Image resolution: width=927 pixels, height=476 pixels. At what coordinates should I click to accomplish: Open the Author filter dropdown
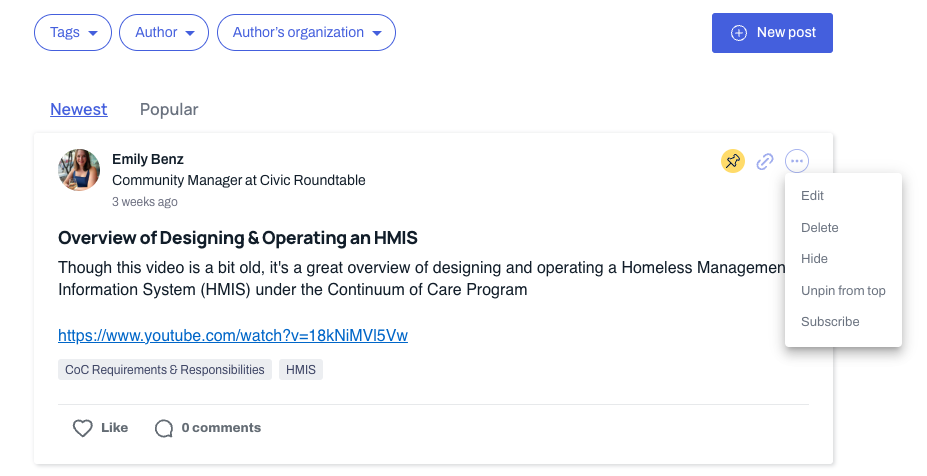[x=164, y=33]
